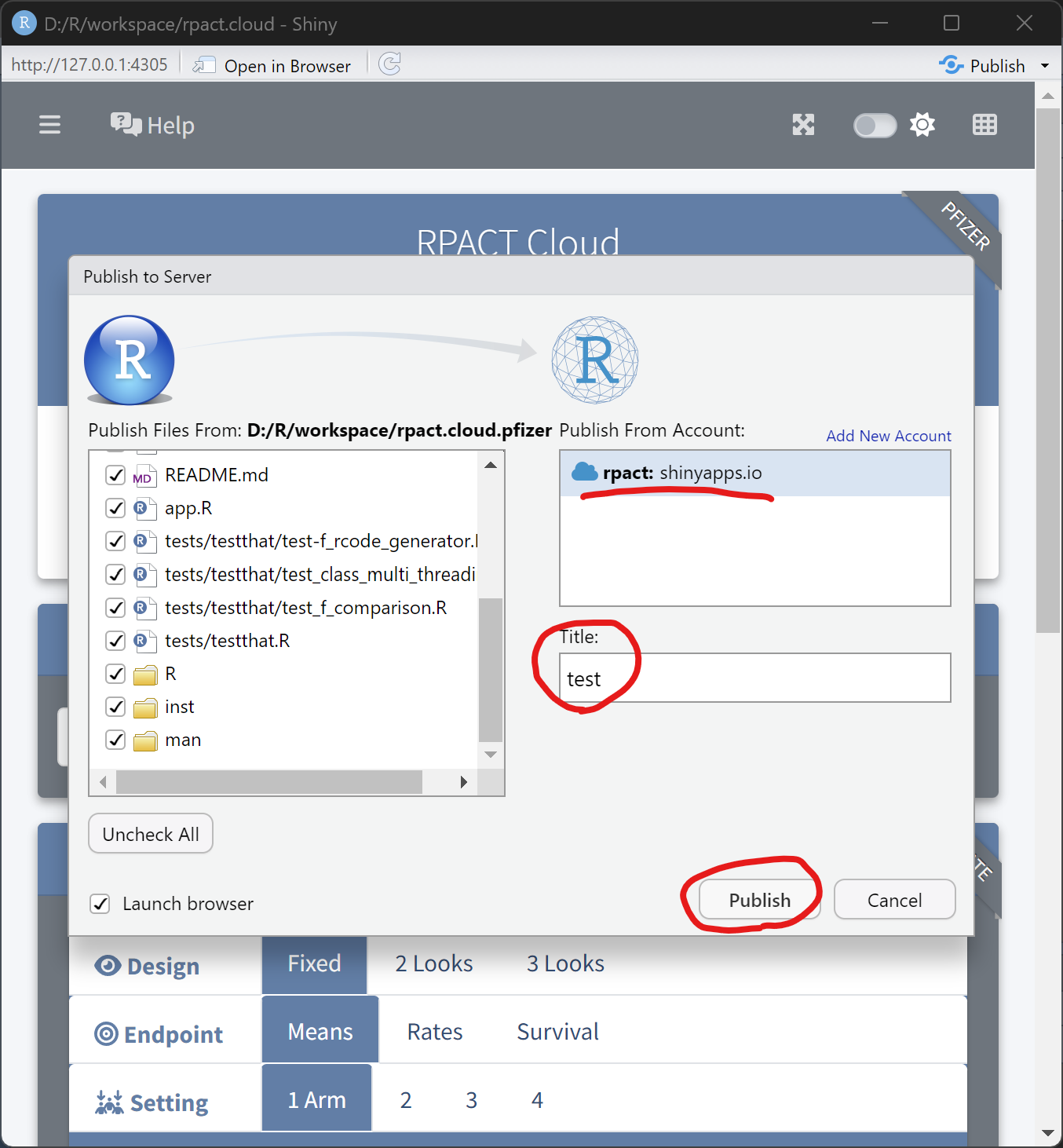1063x1148 pixels.
Task: Reload the Shiny app
Action: (390, 64)
